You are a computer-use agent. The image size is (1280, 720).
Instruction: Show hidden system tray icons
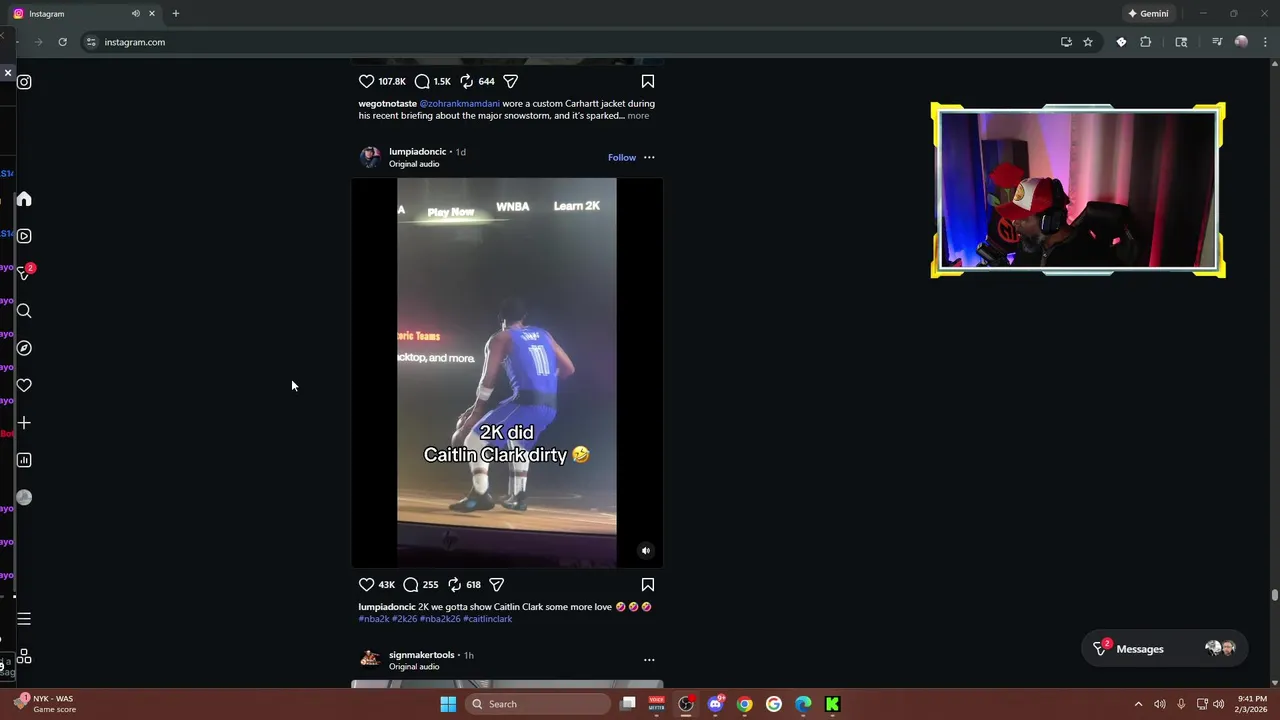[x=1138, y=704]
